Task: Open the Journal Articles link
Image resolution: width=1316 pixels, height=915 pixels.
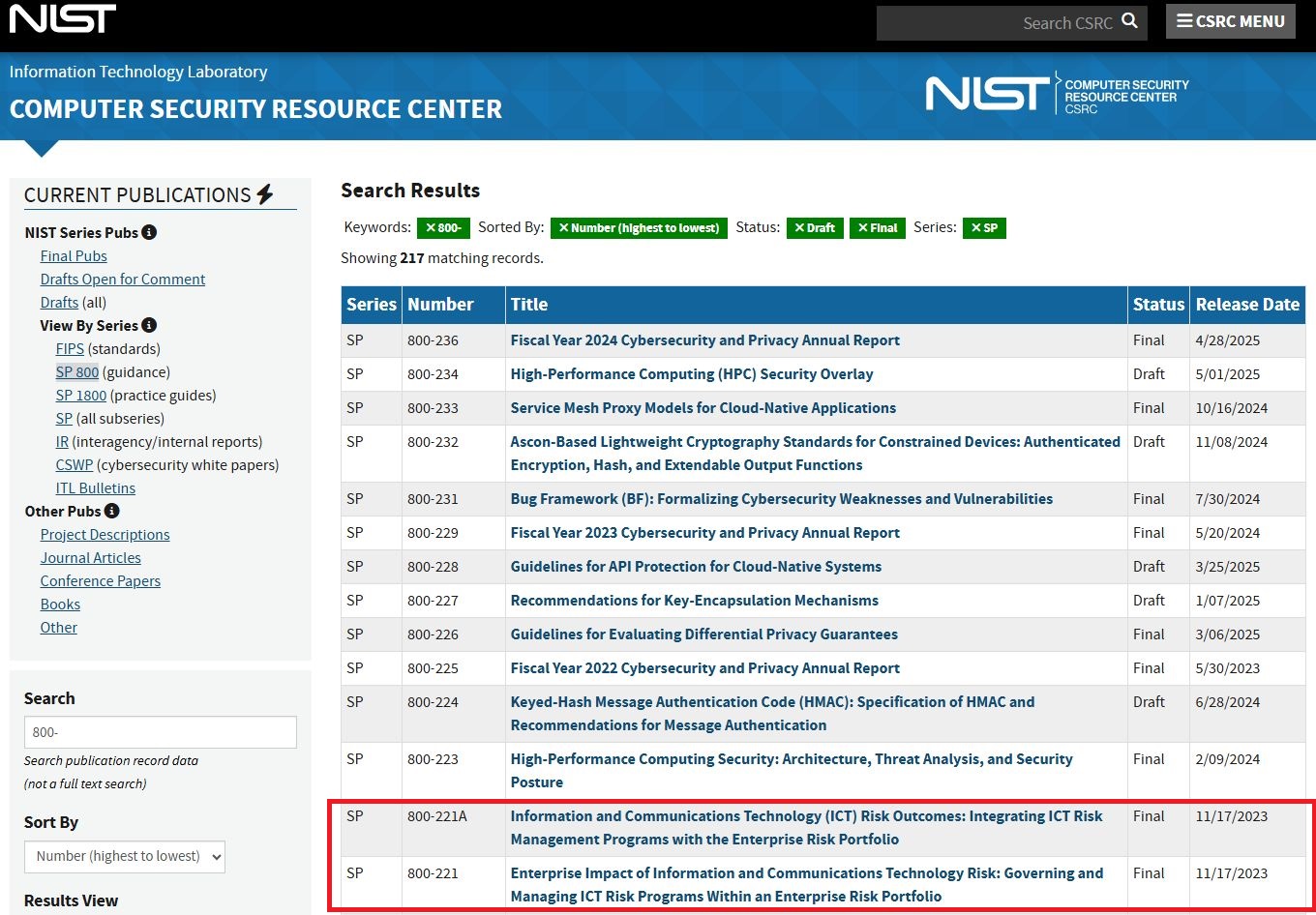Action: (91, 557)
